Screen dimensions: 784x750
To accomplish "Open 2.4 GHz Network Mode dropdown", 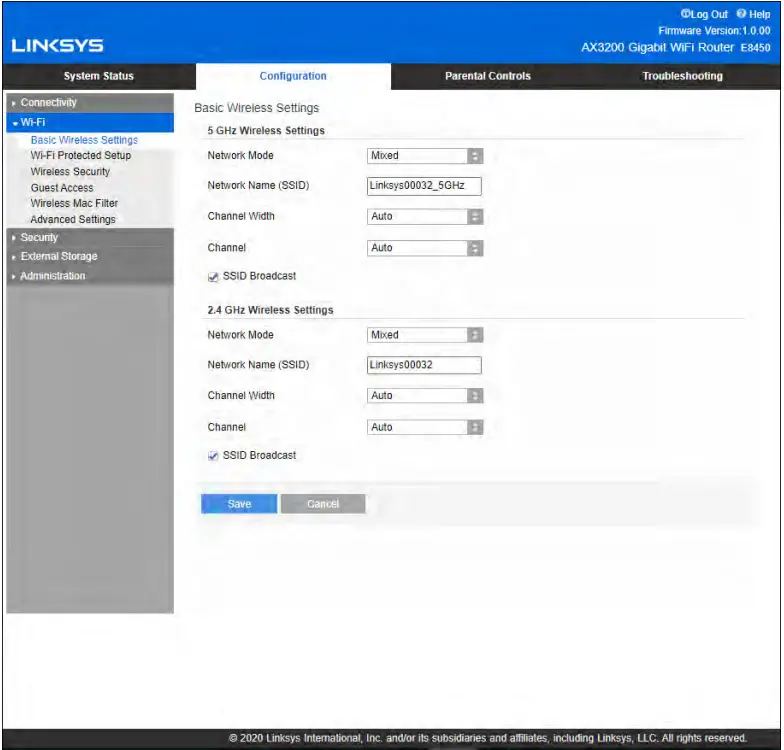I will 424,335.
